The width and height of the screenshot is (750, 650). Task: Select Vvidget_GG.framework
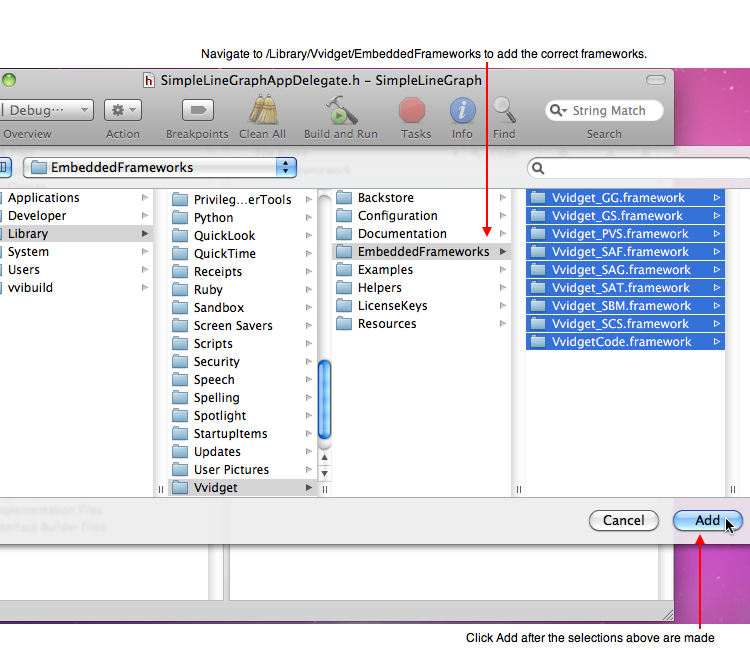[x=625, y=198]
